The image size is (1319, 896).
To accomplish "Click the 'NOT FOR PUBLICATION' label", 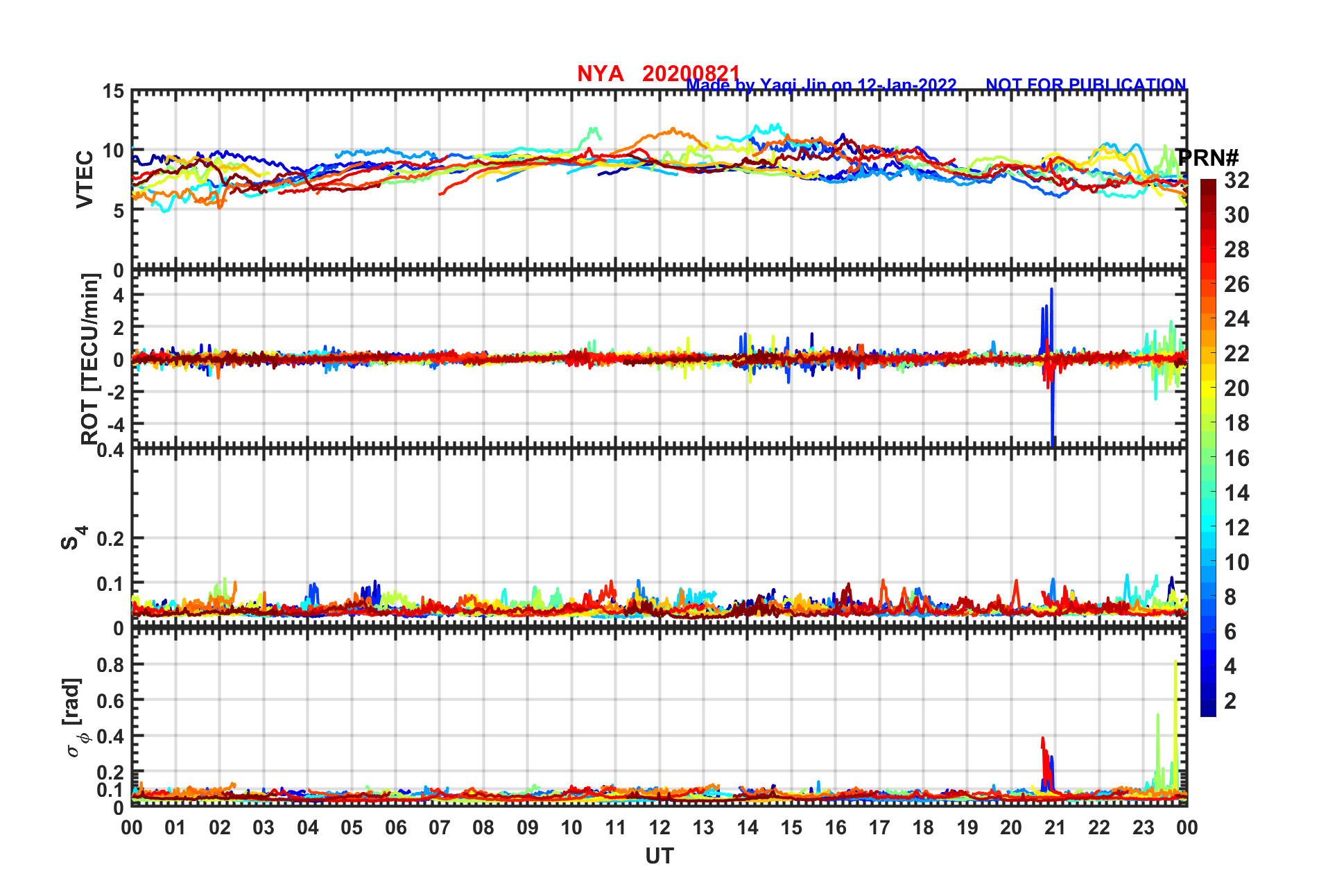I will click(x=1085, y=85).
